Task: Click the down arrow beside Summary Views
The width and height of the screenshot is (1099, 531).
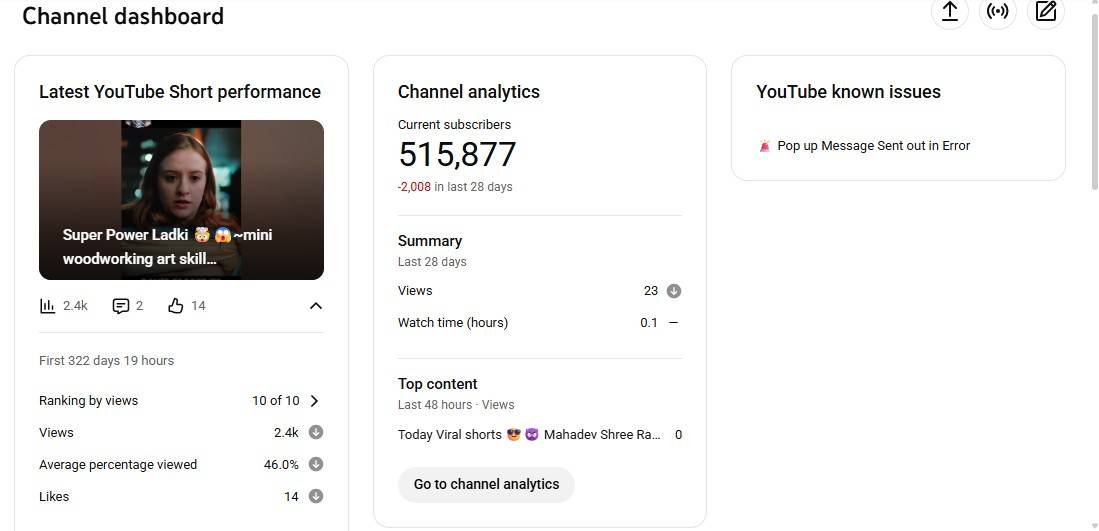Action: pos(674,291)
